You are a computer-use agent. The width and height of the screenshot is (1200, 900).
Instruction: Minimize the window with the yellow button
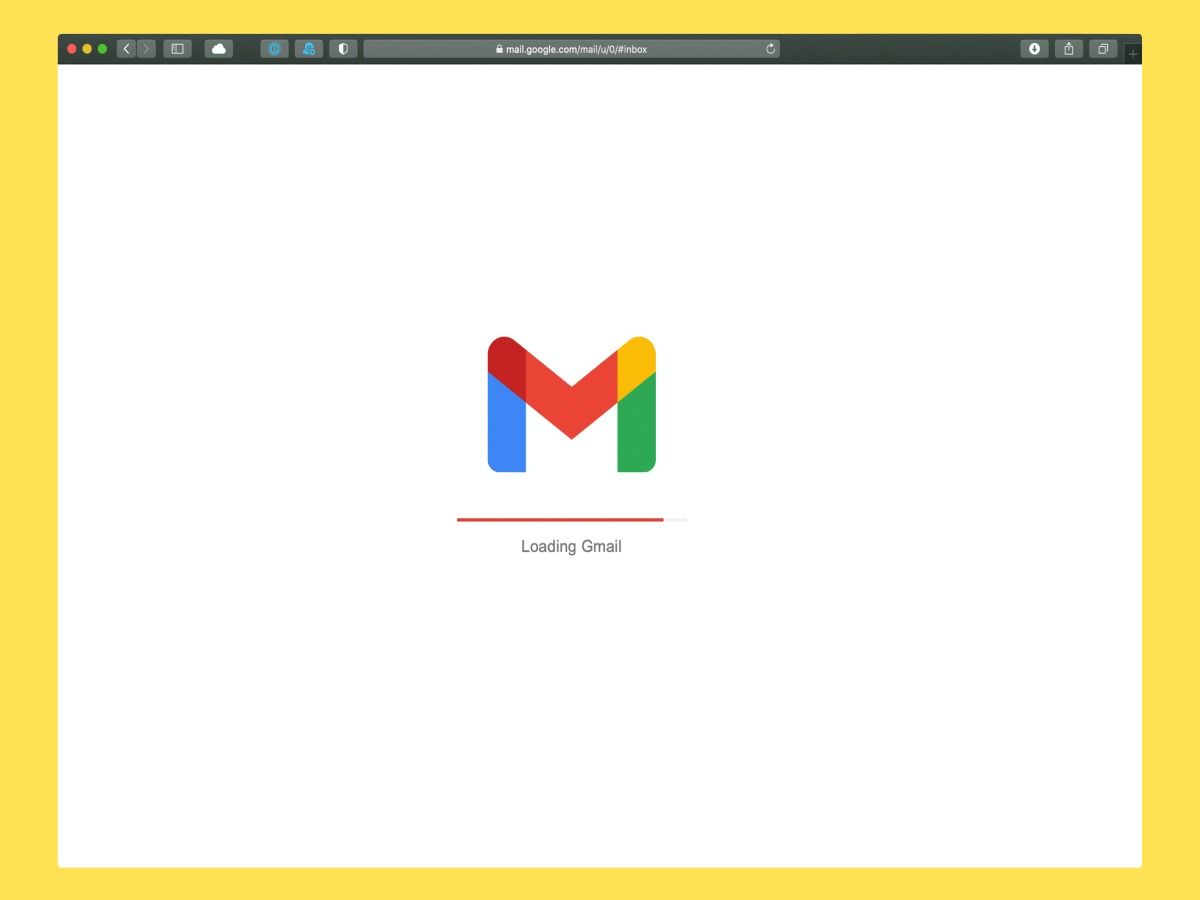(87, 49)
